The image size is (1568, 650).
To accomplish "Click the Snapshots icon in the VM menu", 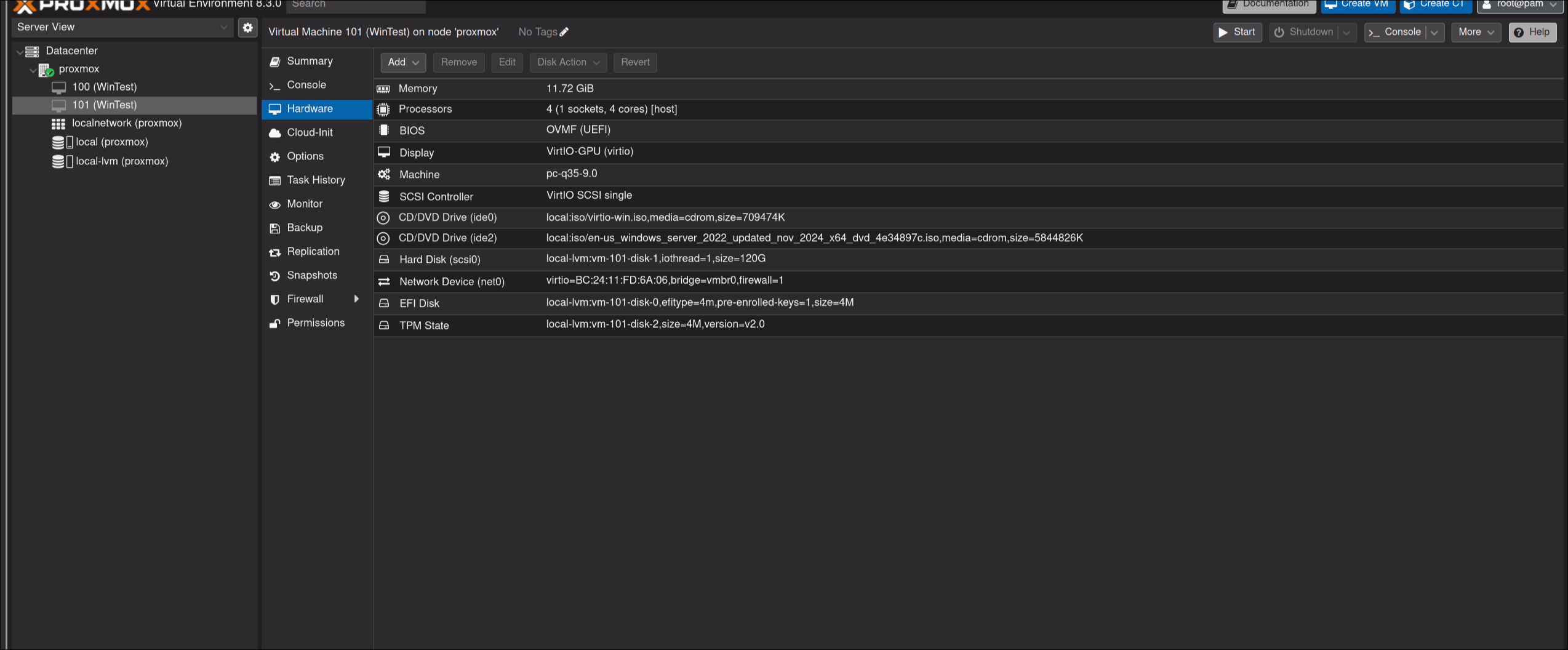I will pos(274,276).
